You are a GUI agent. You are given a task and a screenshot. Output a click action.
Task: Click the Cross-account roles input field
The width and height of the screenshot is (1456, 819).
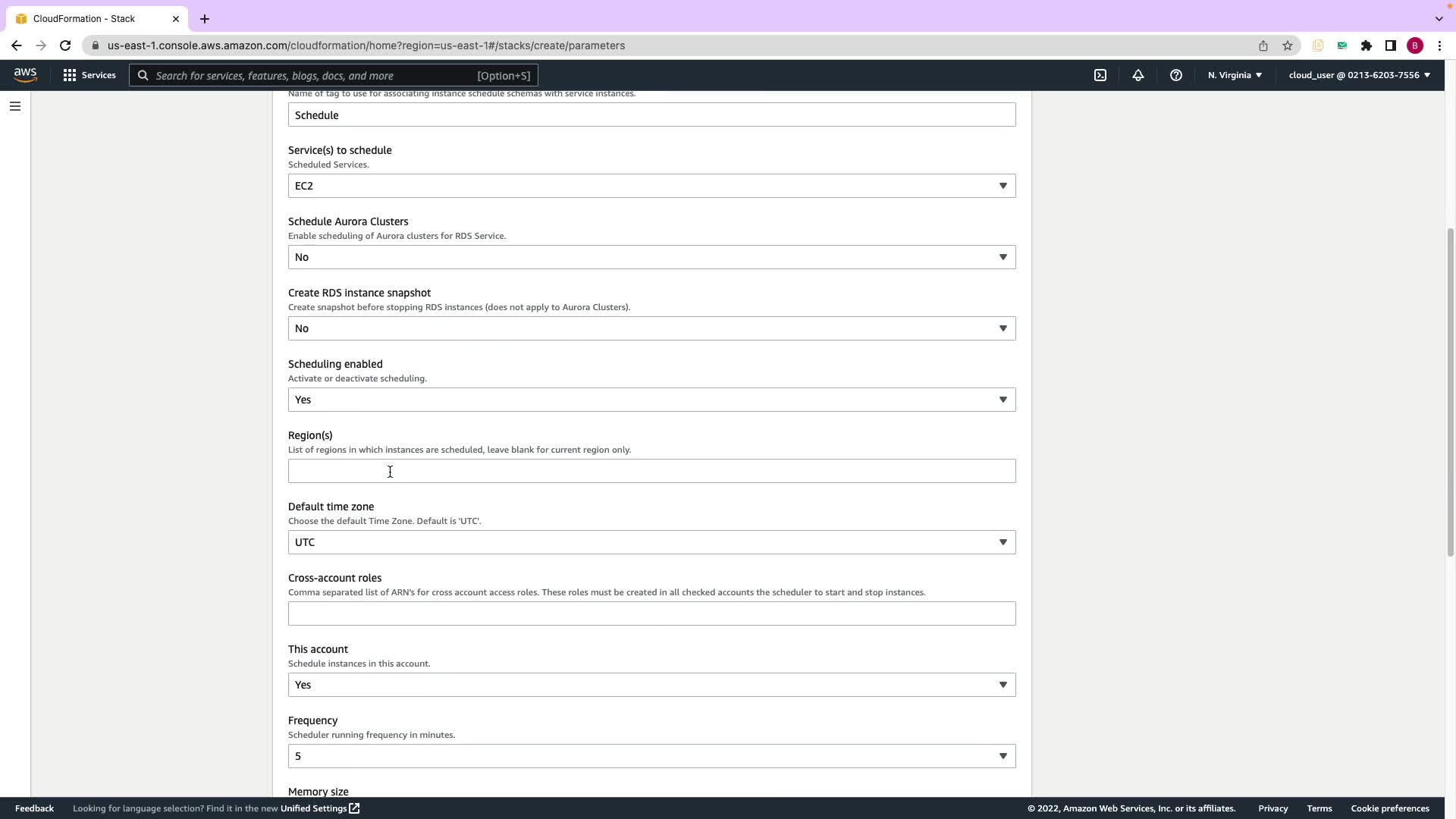coord(651,613)
